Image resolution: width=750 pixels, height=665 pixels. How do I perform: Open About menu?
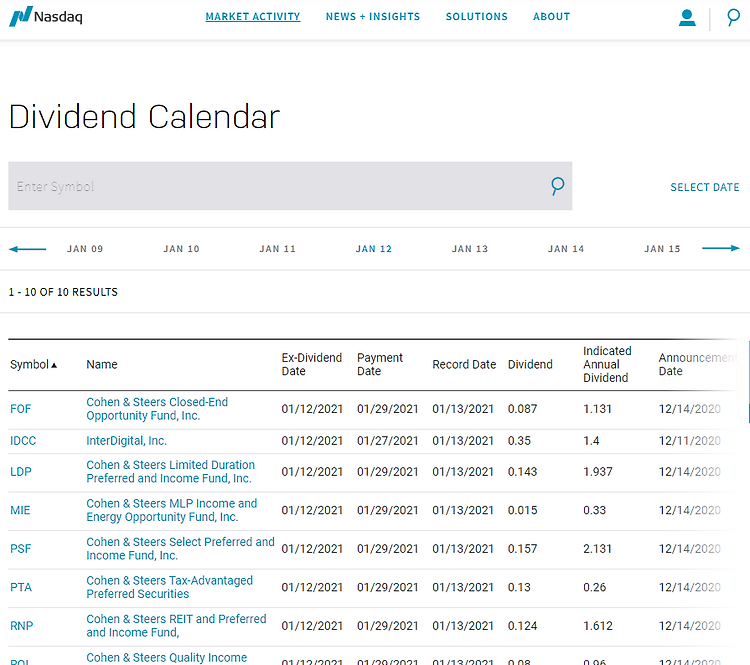click(551, 16)
